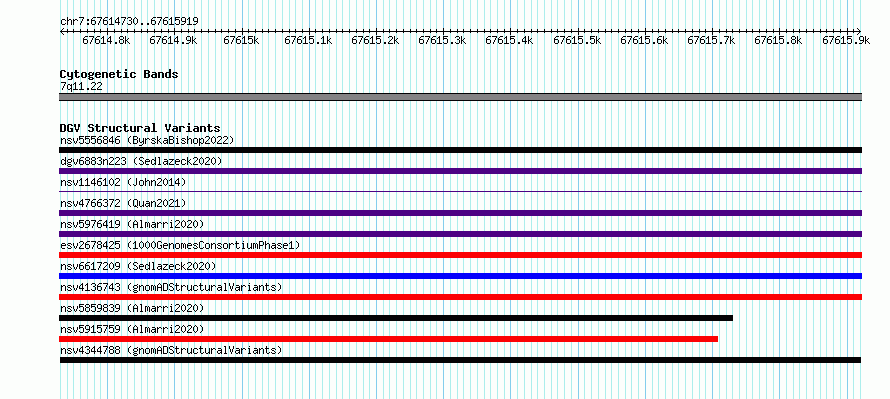This screenshot has height=399, width=890.
Task: Click the 67614.8k ruler tick label
Action: tap(106, 40)
